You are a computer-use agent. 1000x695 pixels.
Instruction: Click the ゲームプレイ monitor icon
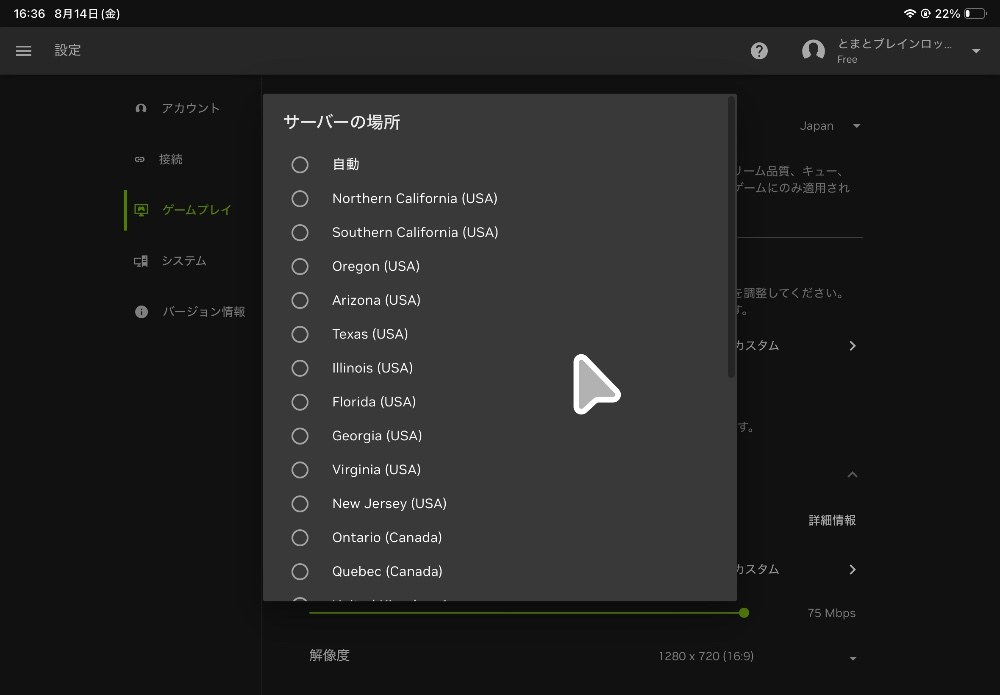pyautogui.click(x=141, y=210)
